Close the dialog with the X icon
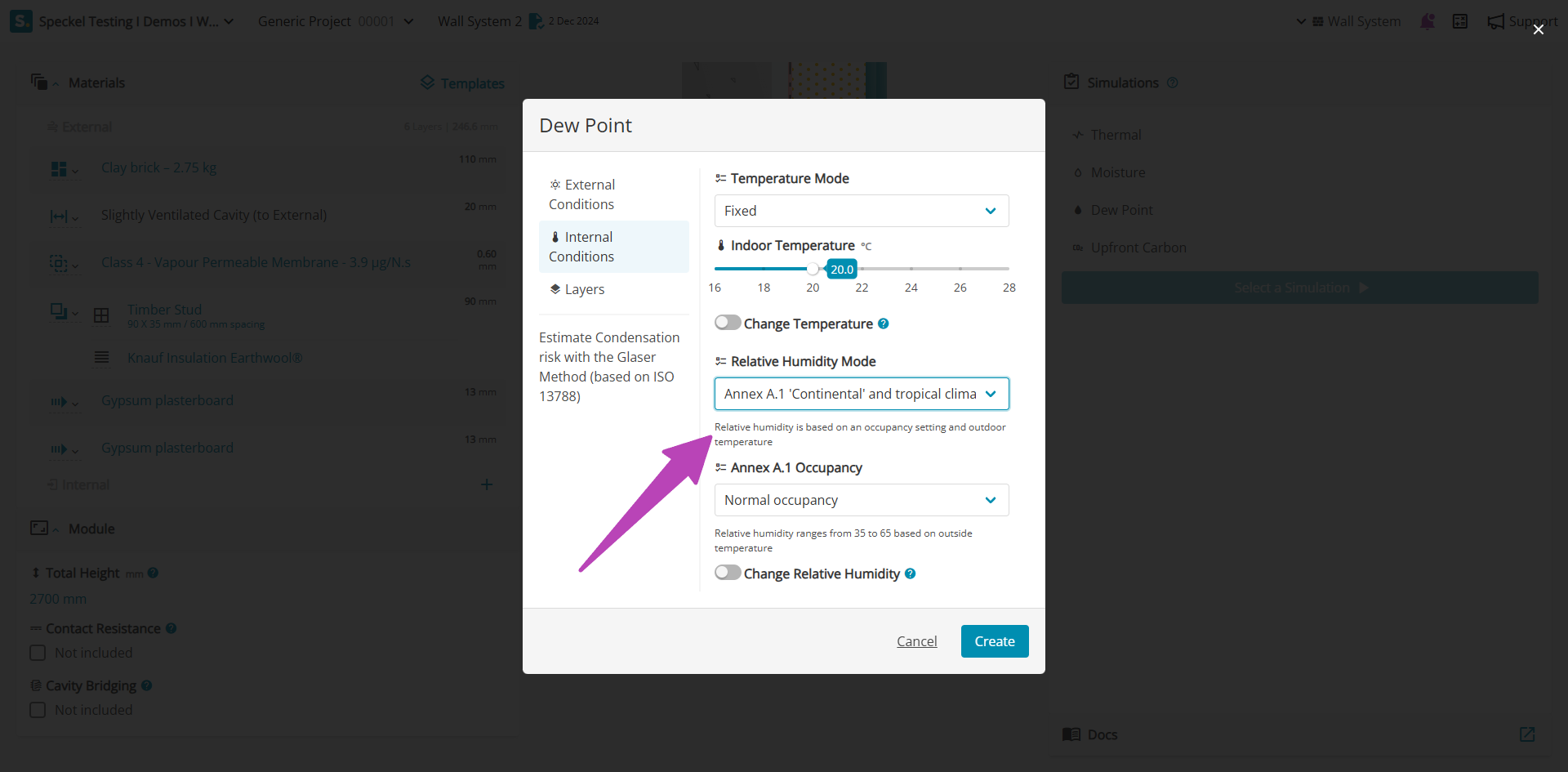This screenshot has height=772, width=1568. pos(1538,29)
